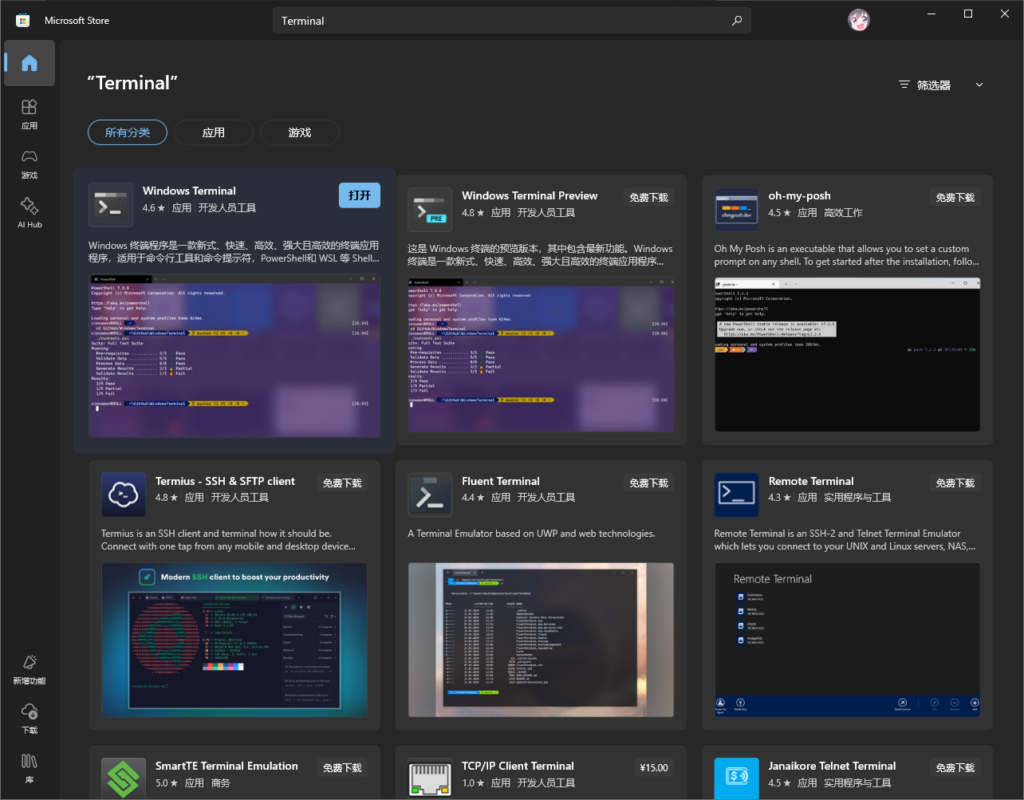
Task: Click the oh-my-posh description text
Action: (846, 255)
